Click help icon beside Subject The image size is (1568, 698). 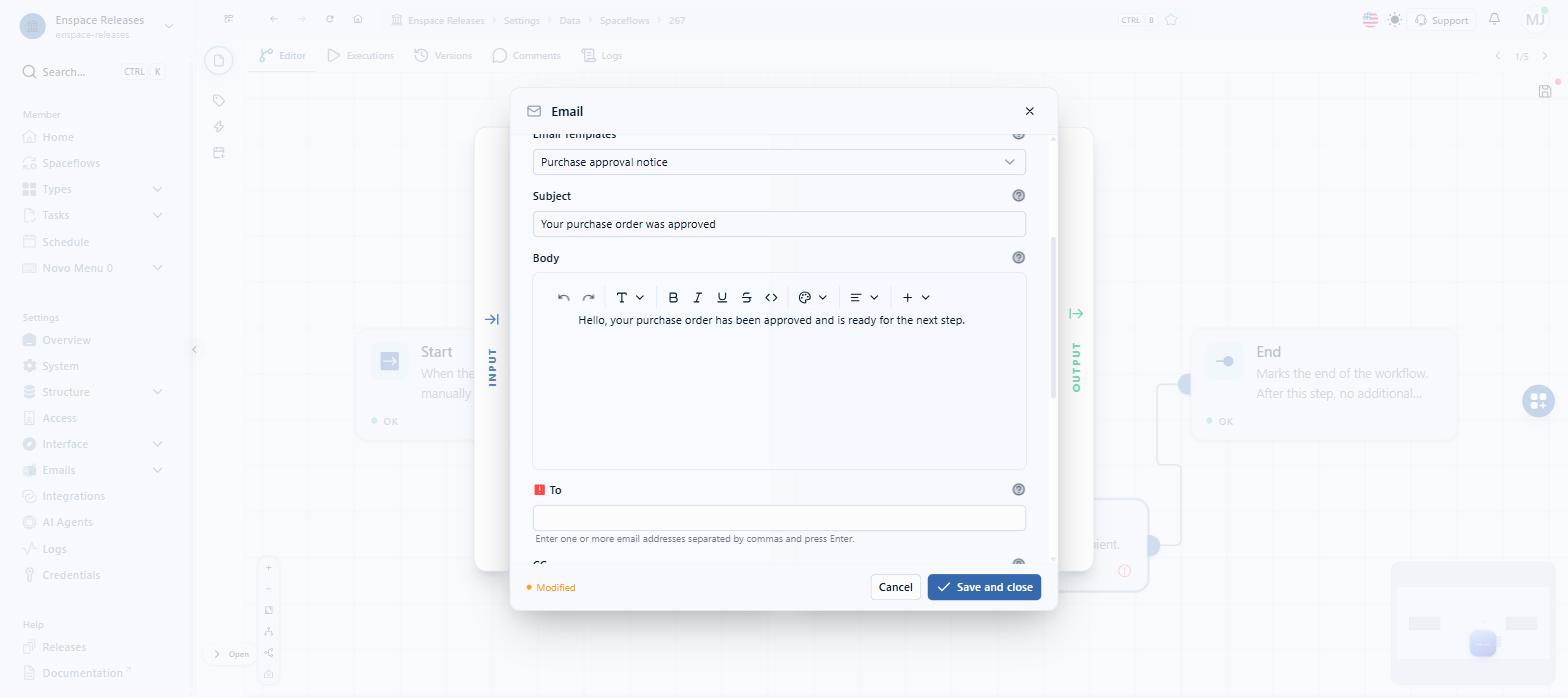pyautogui.click(x=1019, y=196)
